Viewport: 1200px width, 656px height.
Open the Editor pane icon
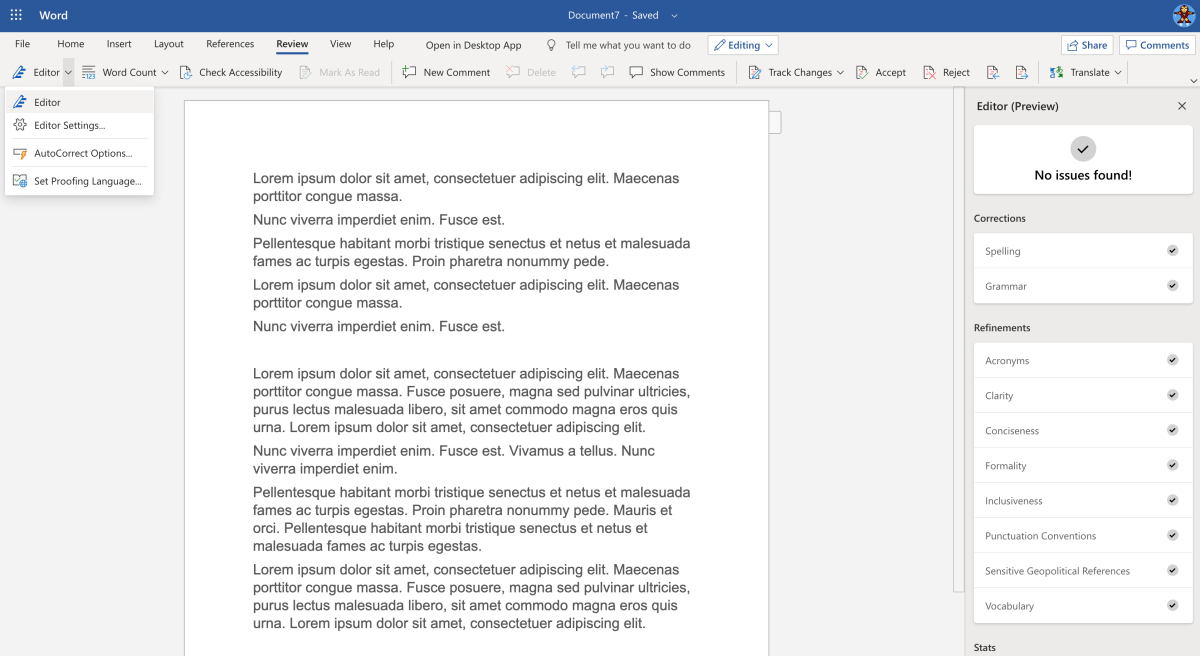point(20,71)
